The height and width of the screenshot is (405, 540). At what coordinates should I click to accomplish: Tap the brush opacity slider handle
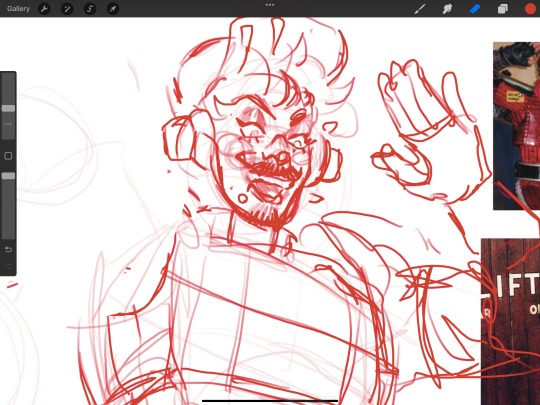pos(8,176)
